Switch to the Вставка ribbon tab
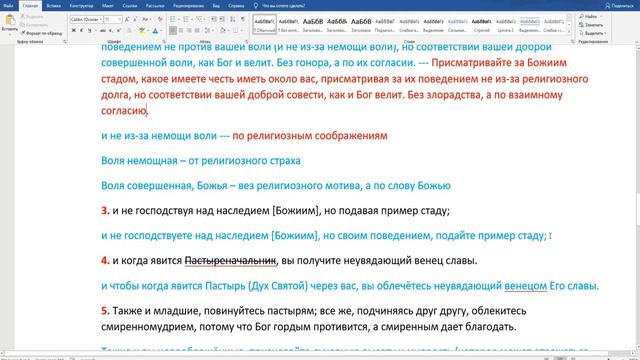 point(53,6)
